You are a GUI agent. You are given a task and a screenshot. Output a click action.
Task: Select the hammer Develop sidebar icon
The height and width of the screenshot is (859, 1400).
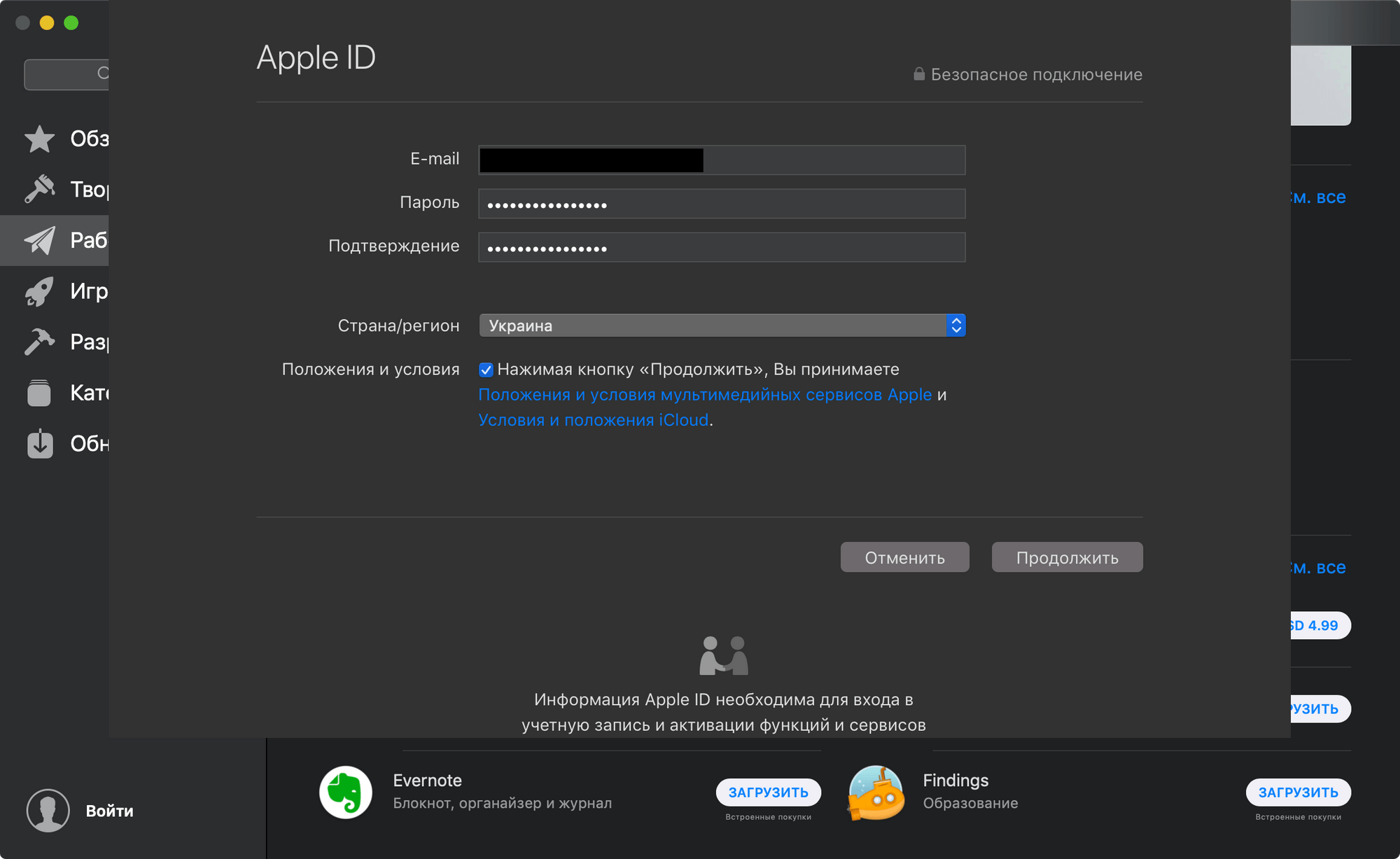[39, 342]
